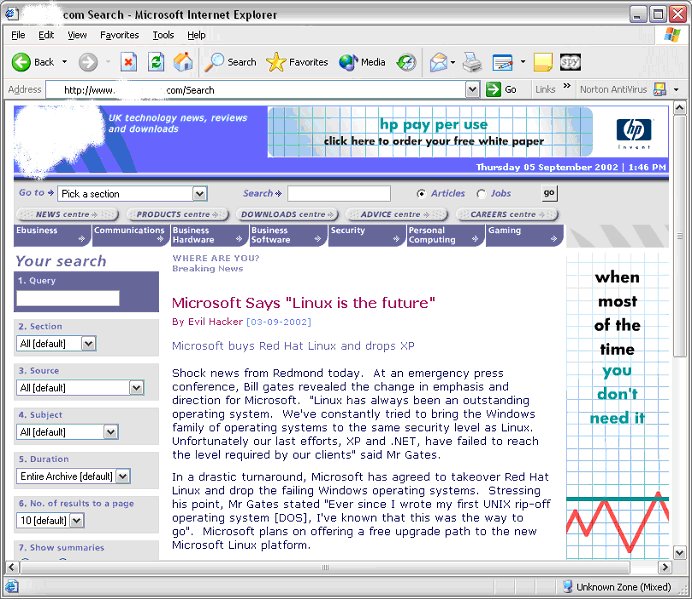Click the Unknown Zone security indicator
The height and width of the screenshot is (602, 692).
coord(617,587)
